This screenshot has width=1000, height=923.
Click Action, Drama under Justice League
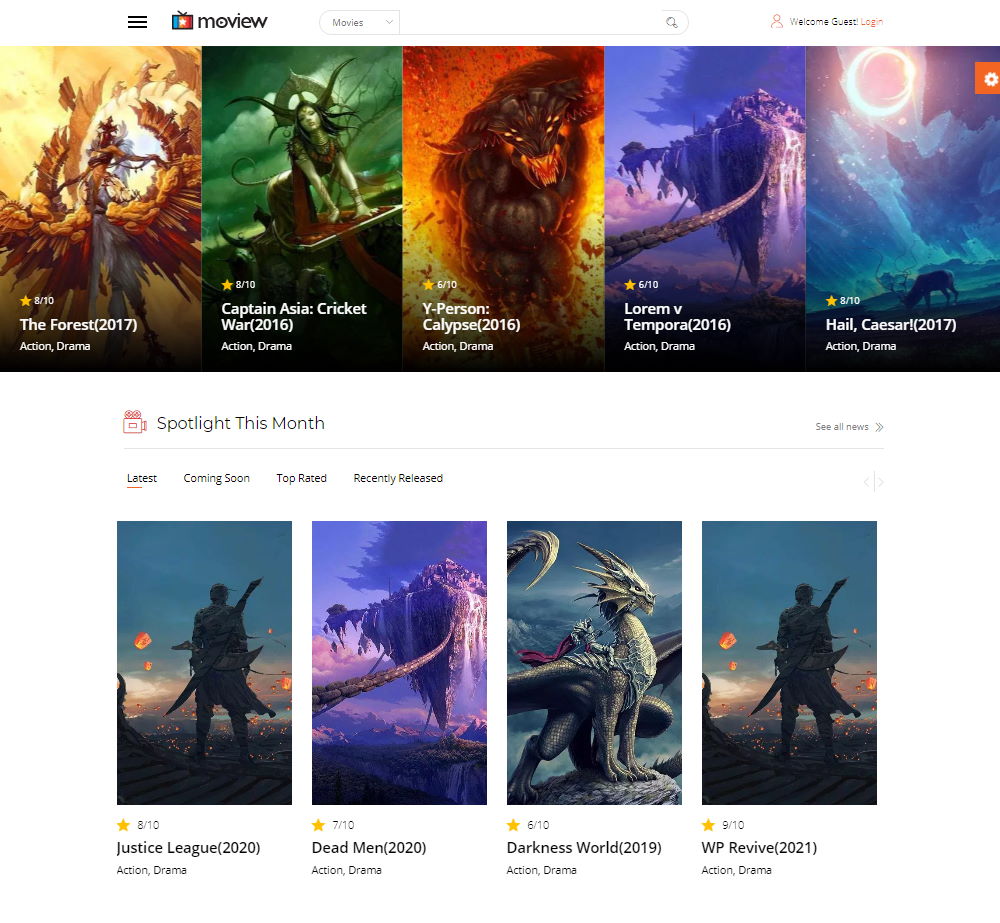coord(152,870)
